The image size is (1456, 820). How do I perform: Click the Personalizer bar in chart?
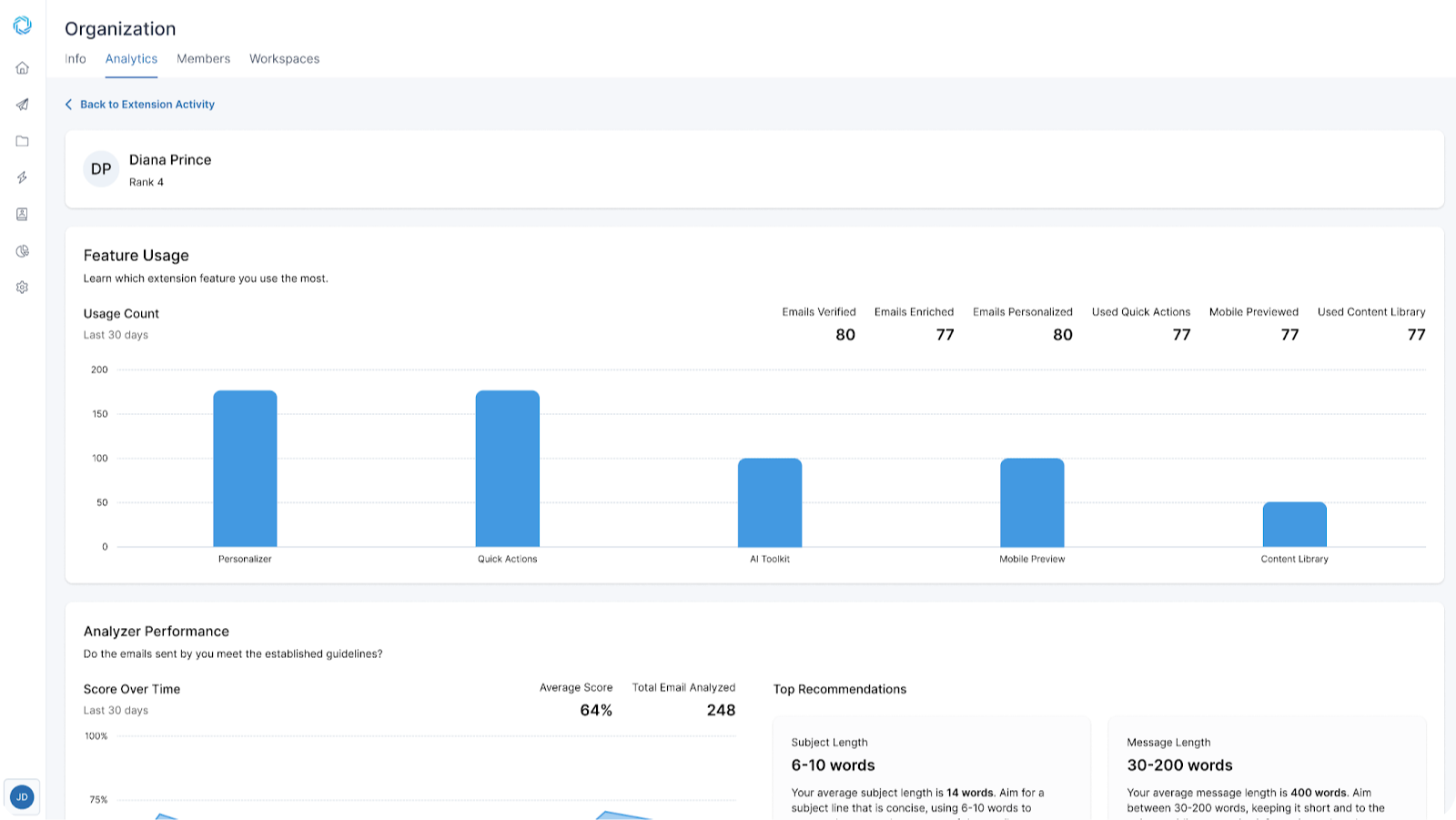[x=245, y=469]
